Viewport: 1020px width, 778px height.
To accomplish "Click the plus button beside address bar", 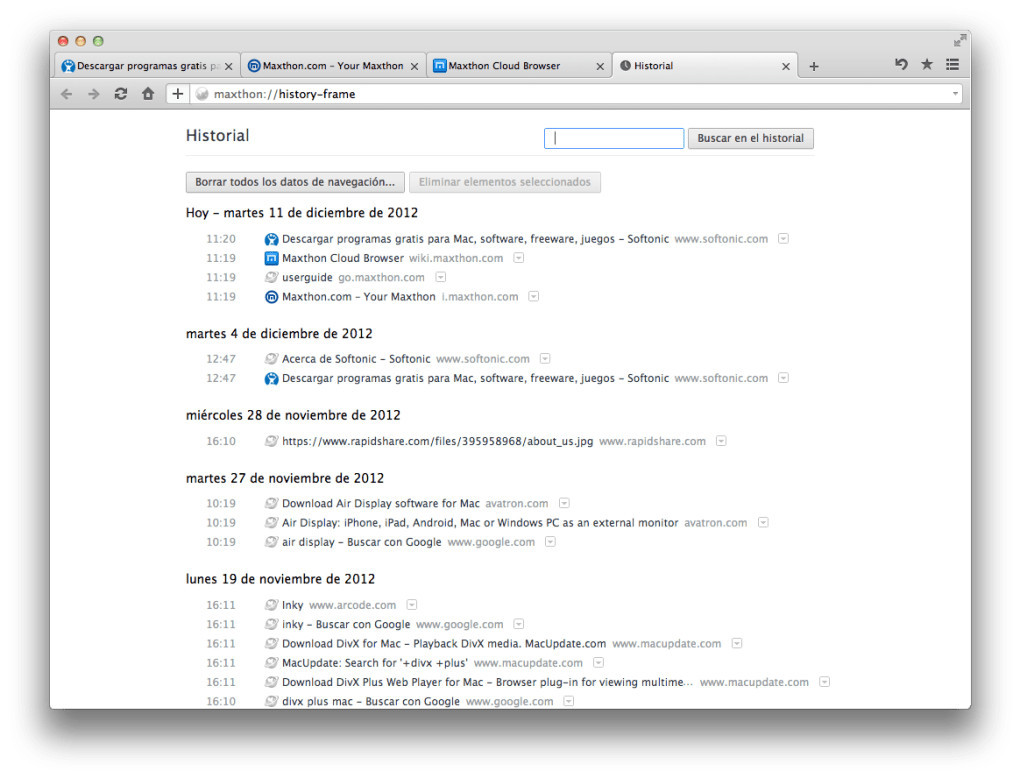I will click(x=177, y=94).
